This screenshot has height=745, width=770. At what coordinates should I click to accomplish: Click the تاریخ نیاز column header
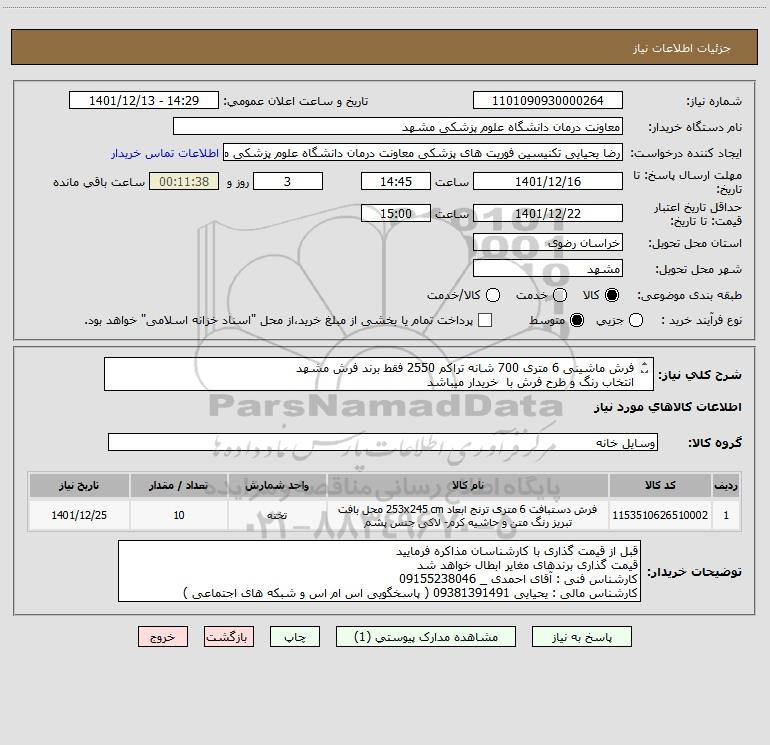(79, 485)
